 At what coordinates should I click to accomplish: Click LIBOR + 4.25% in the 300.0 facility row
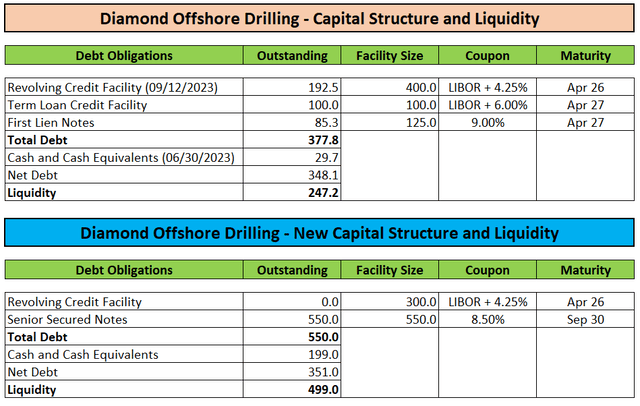click(x=488, y=302)
